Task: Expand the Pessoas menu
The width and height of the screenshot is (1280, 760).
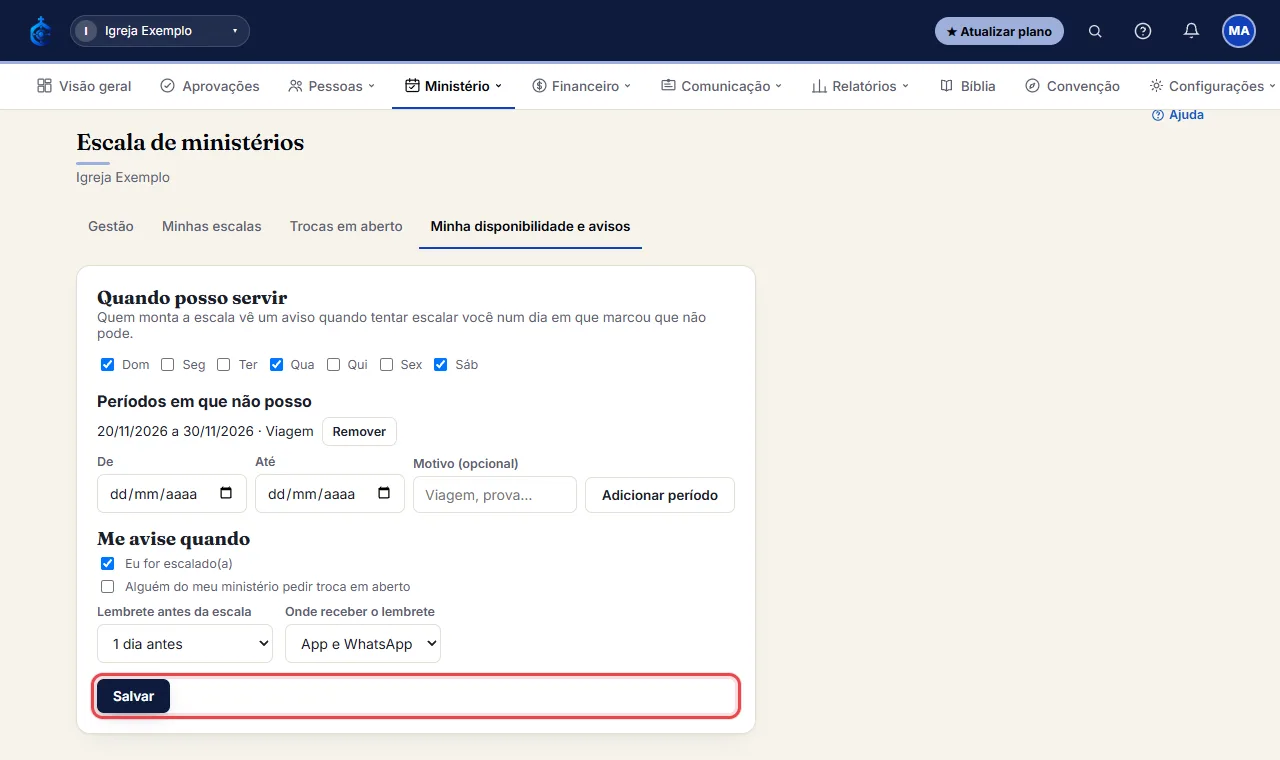Action: pos(331,86)
